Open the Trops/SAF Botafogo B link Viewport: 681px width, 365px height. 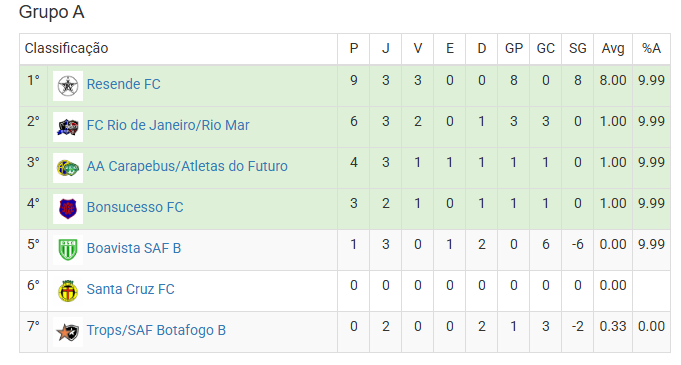[156, 330]
